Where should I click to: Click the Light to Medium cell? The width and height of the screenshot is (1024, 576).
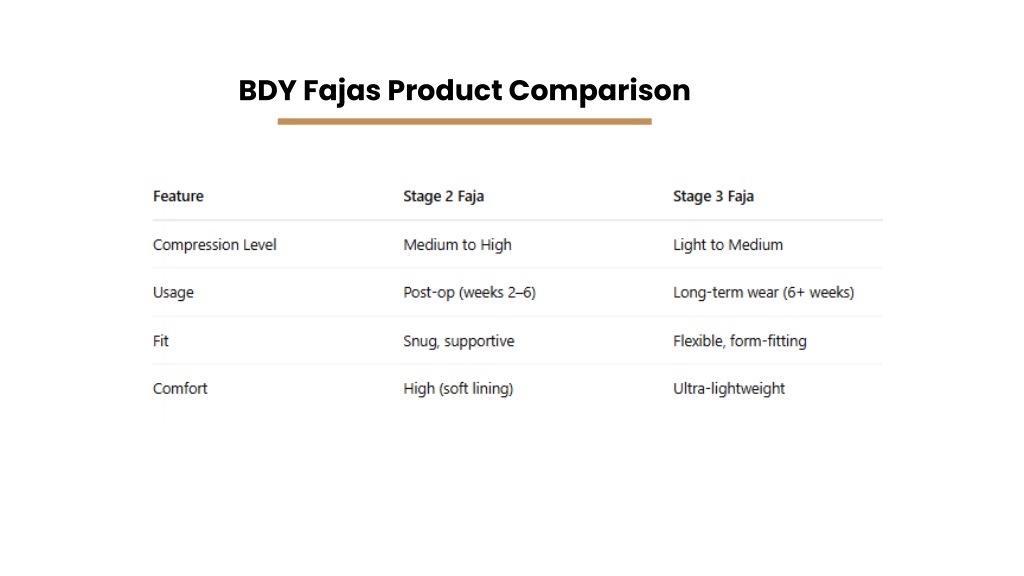tap(728, 245)
